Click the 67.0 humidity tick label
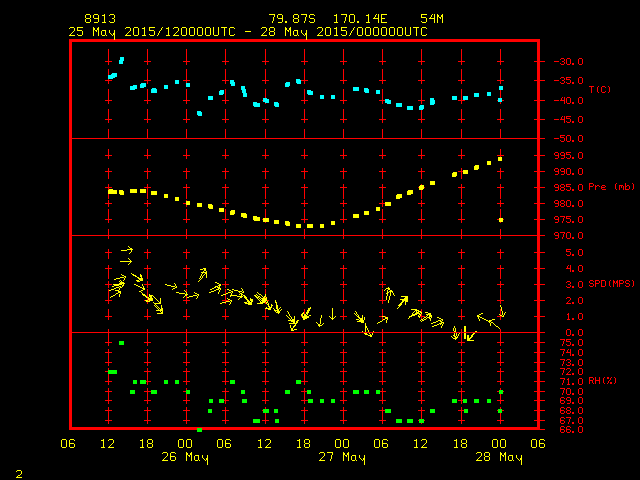The height and width of the screenshot is (480, 640). (571, 420)
